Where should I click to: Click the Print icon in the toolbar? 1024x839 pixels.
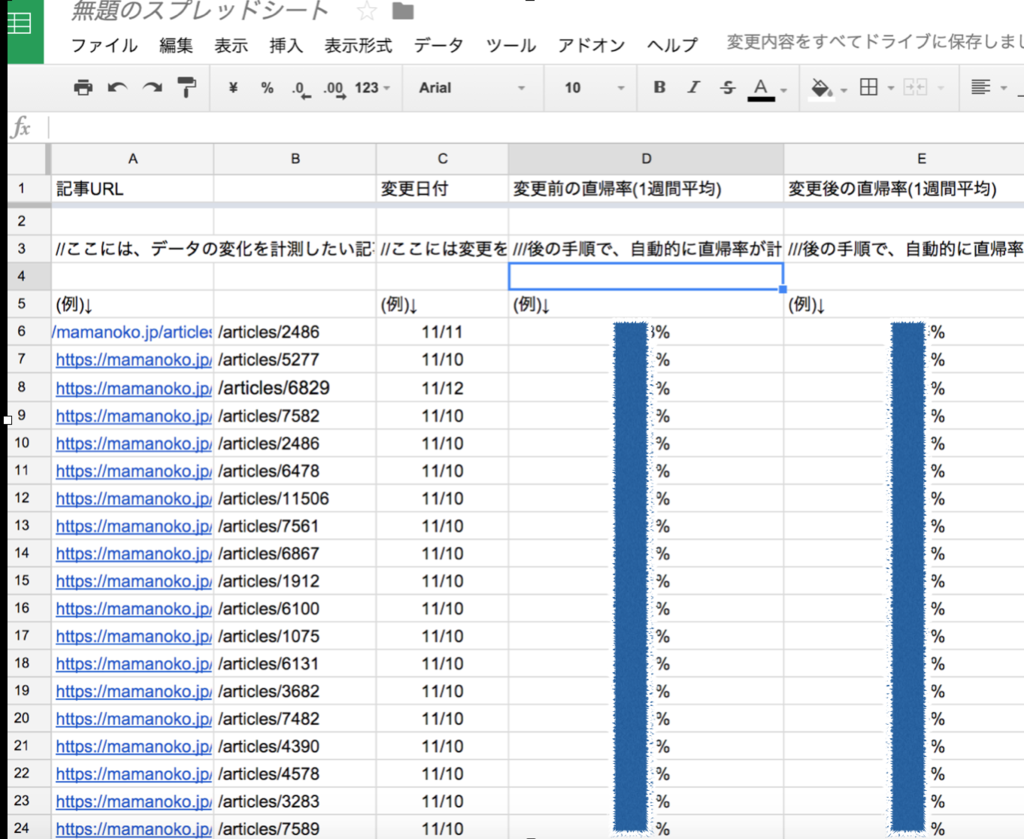click(x=82, y=87)
